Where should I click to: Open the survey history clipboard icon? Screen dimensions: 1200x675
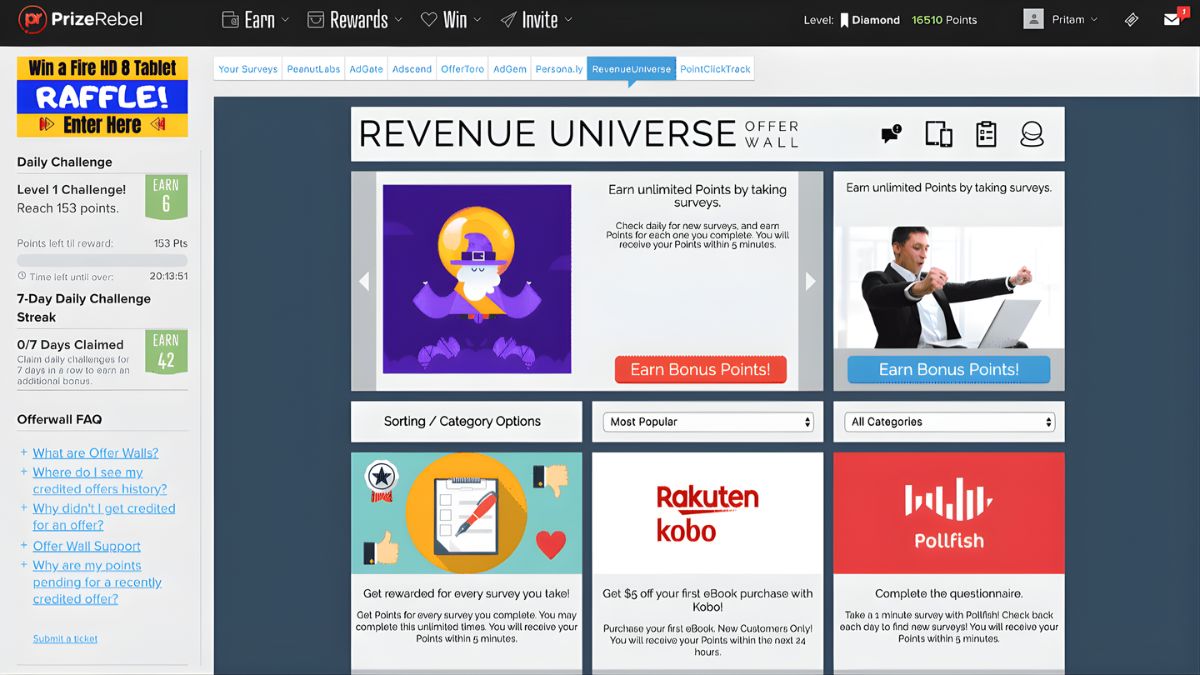986,133
